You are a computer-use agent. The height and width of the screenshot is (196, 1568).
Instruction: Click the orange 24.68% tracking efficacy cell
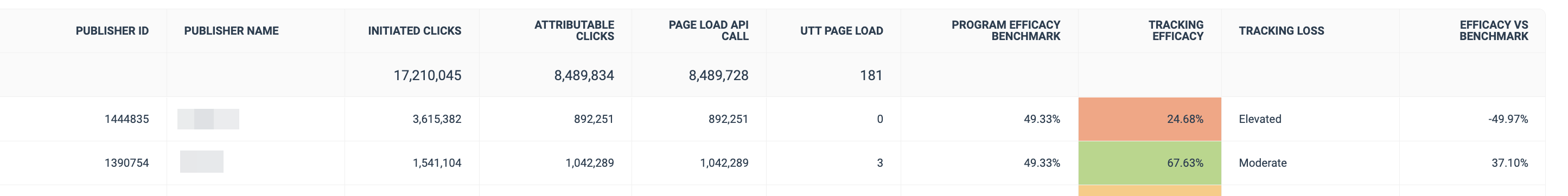click(1149, 119)
